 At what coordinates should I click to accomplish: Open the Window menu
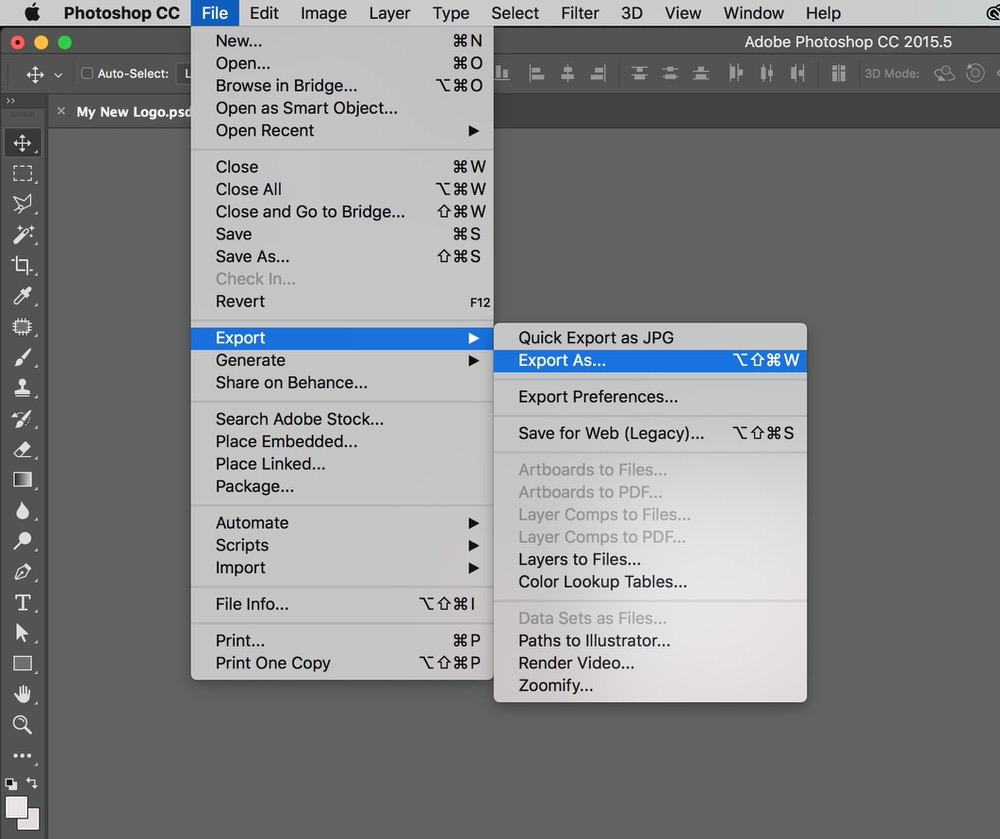point(753,13)
